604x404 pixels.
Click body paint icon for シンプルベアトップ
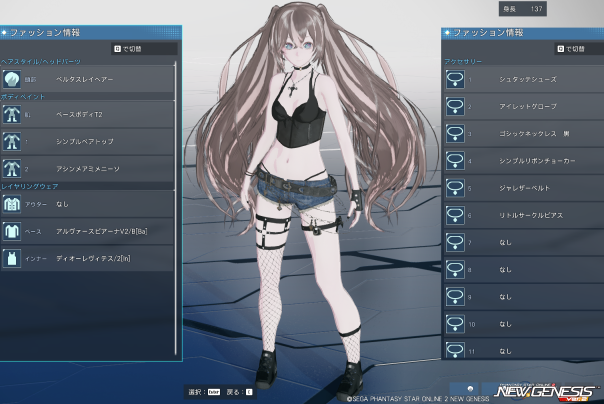[12, 141]
